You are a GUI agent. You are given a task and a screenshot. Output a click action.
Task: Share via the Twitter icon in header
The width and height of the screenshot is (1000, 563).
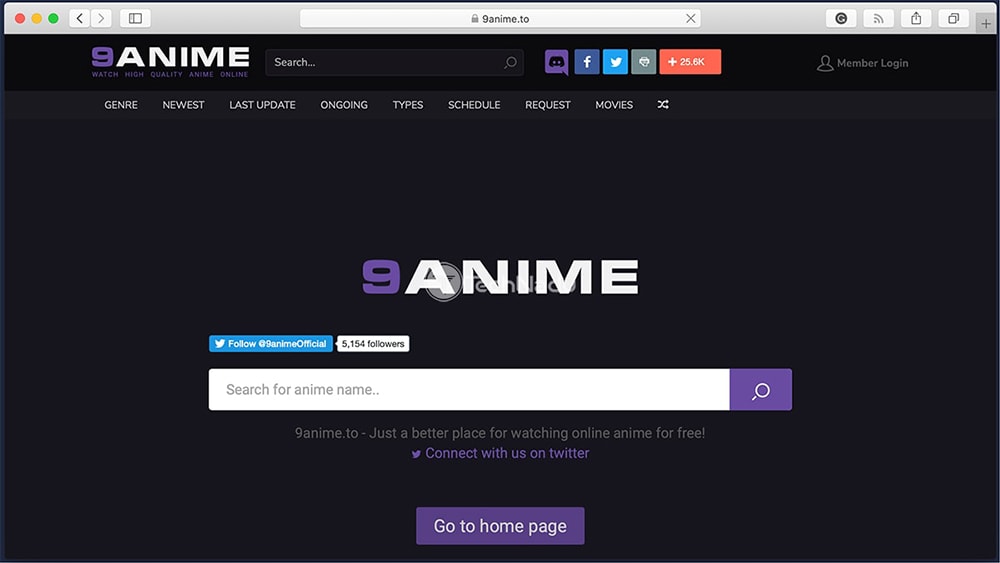[x=615, y=62]
